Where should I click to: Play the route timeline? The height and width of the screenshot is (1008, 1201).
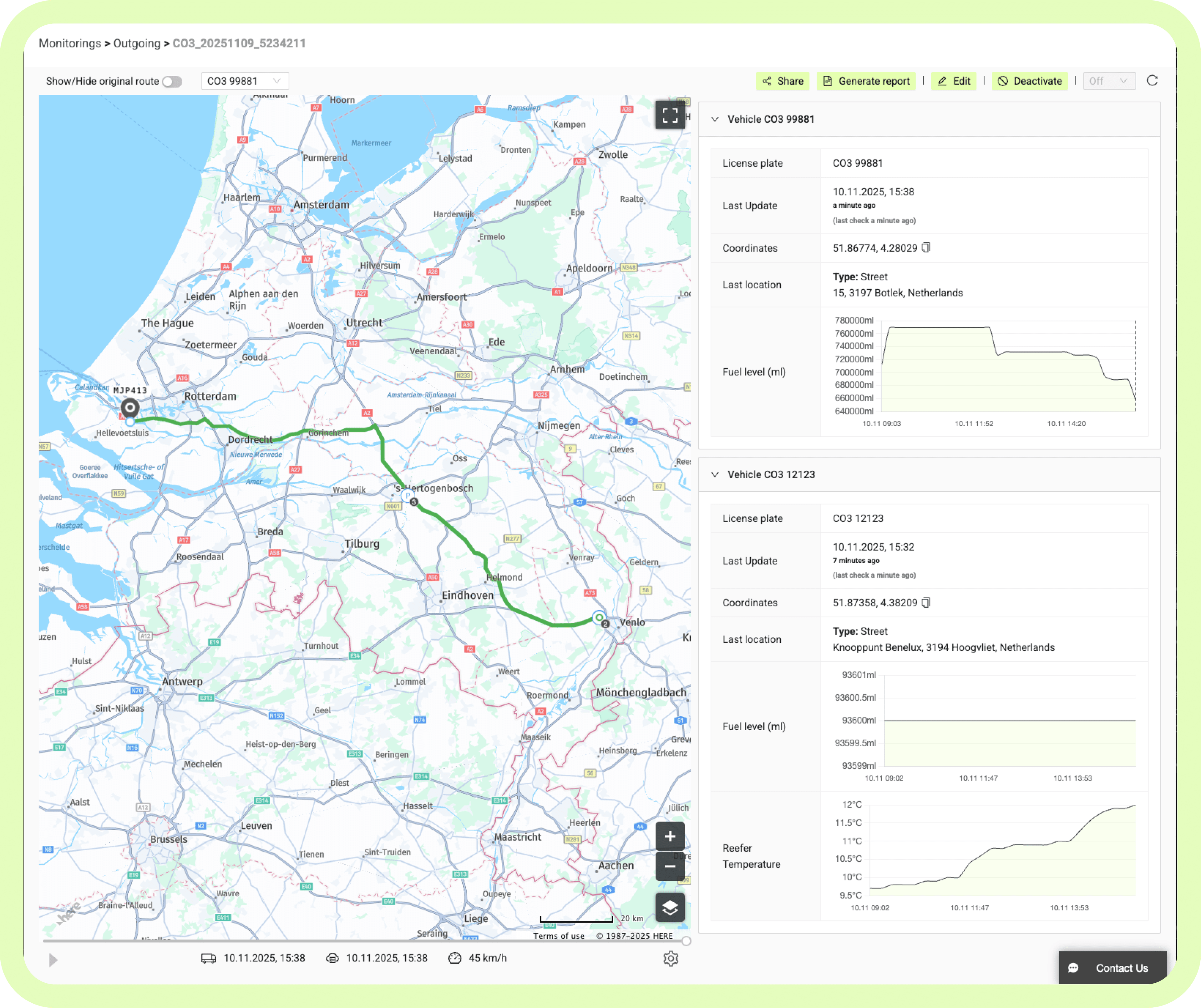coord(53,960)
